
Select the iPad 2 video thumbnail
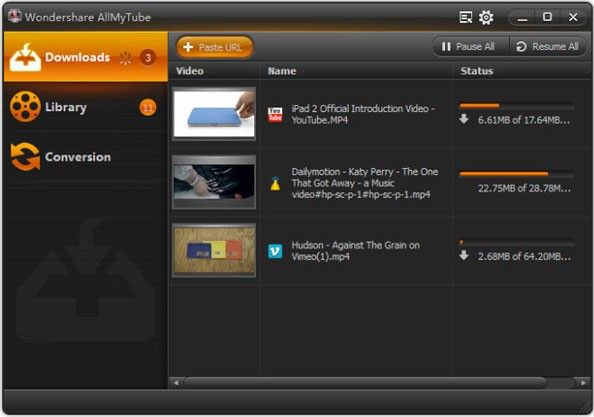(x=214, y=114)
